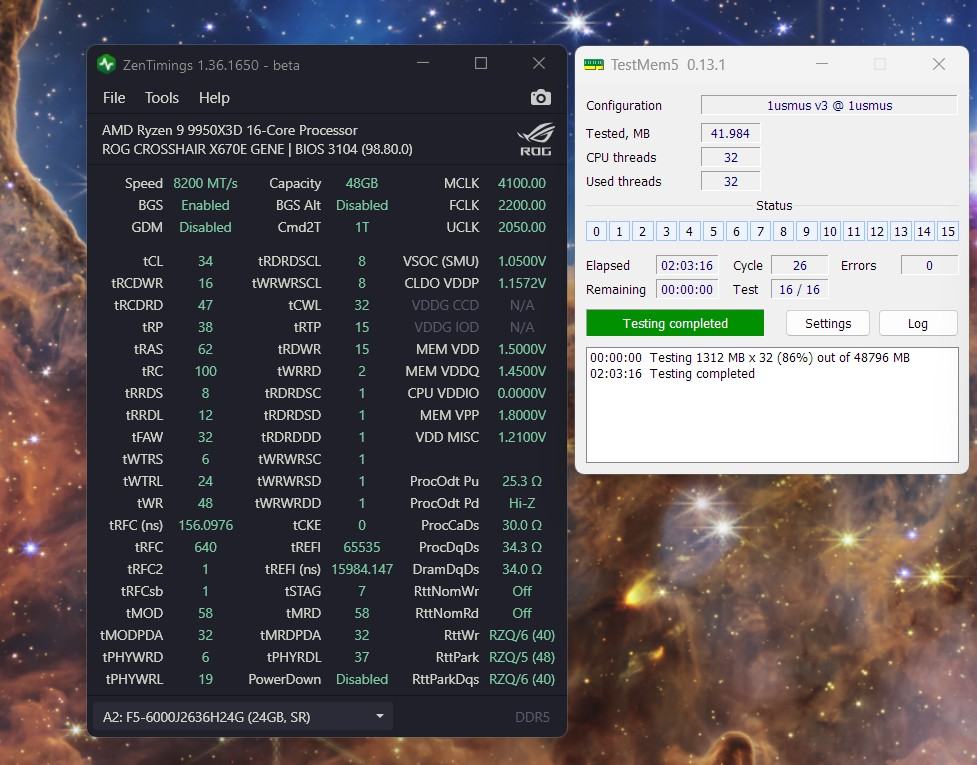The height and width of the screenshot is (765, 977).
Task: Click thread status box 3
Action: coord(666,232)
